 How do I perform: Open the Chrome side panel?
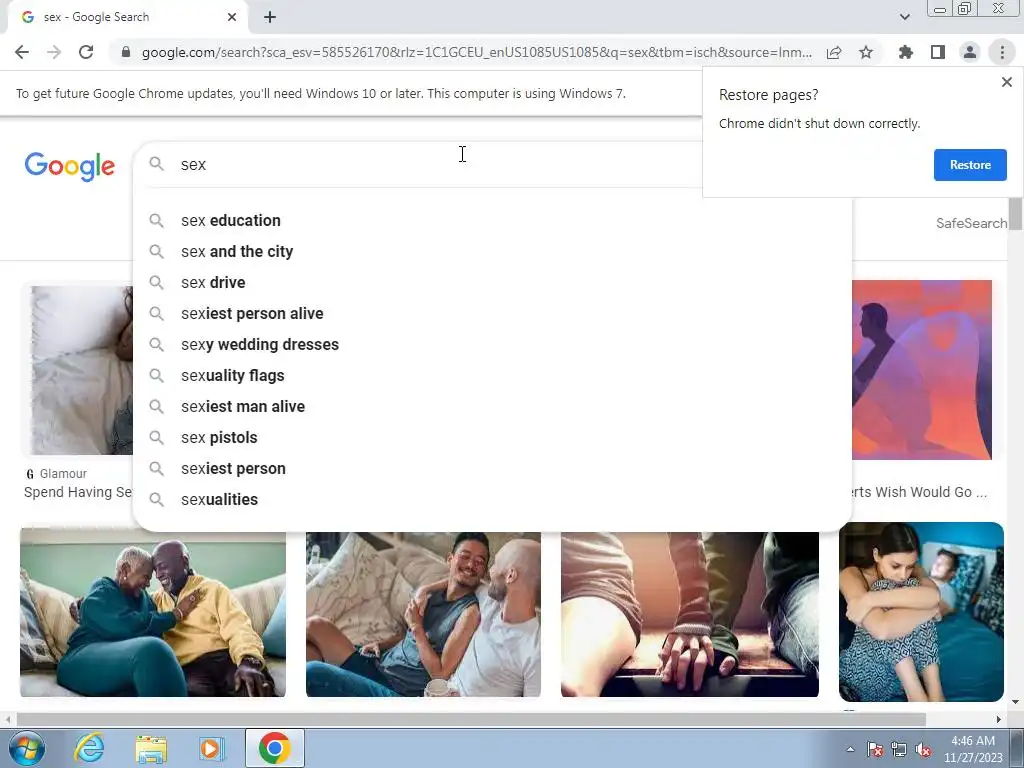point(938,52)
